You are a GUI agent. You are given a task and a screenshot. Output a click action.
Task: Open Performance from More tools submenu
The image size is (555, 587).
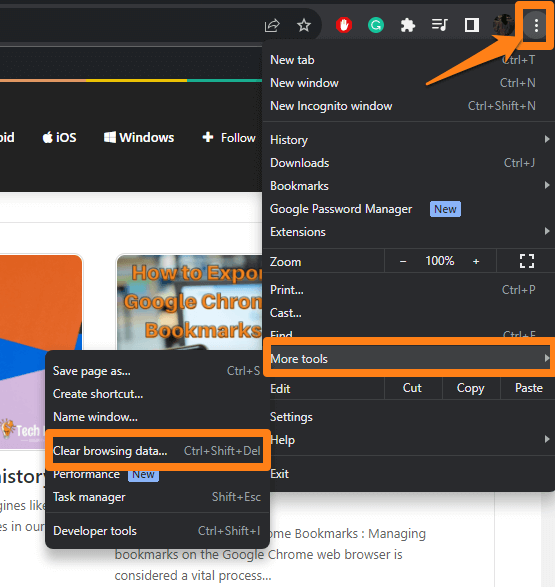click(157, 475)
